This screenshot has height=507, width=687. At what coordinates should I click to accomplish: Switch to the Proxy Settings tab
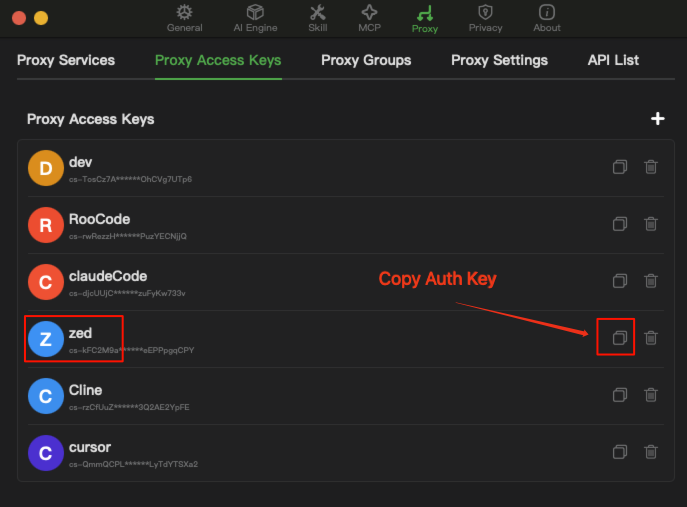(x=499, y=60)
